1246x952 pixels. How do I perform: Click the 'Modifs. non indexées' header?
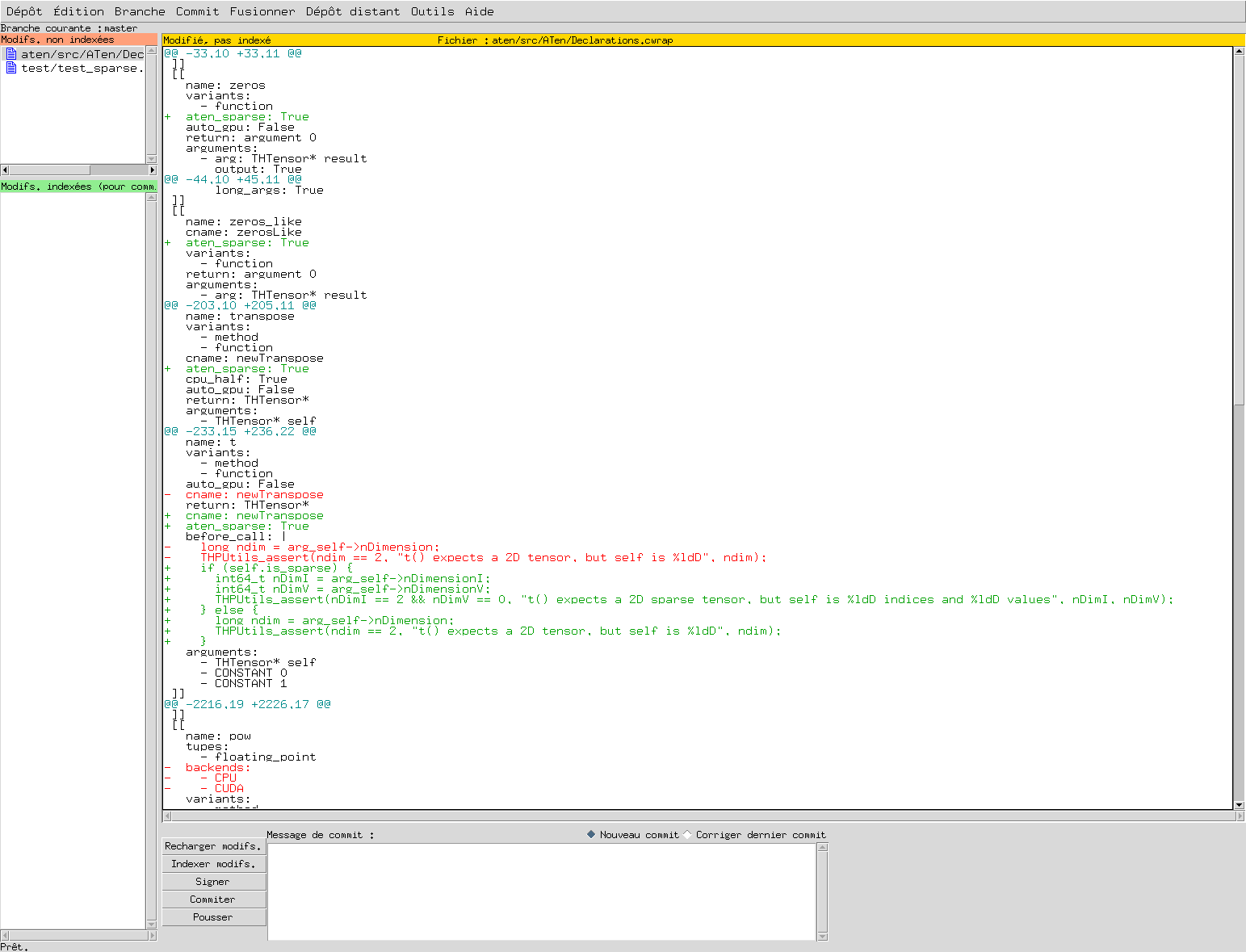[x=78, y=40]
